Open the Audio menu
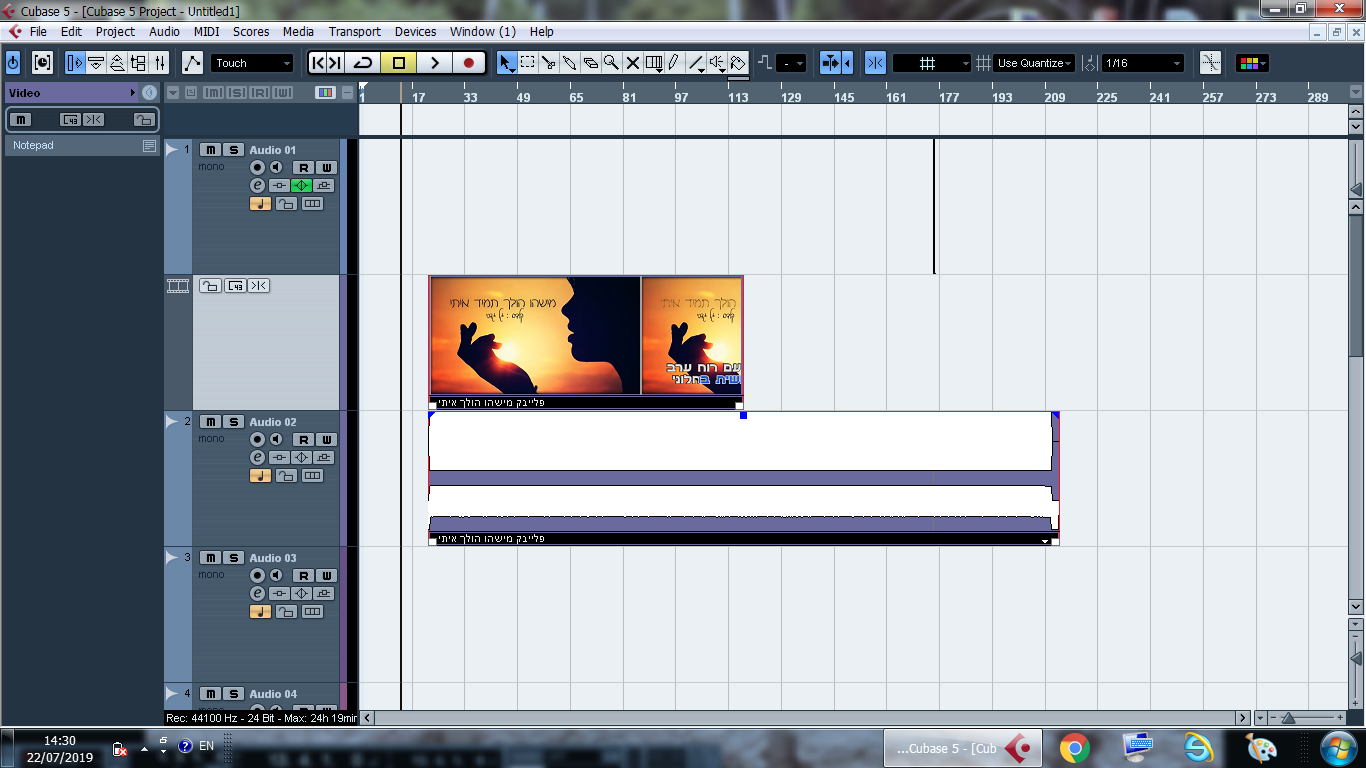Screen dimensions: 1366x768 pos(164,31)
